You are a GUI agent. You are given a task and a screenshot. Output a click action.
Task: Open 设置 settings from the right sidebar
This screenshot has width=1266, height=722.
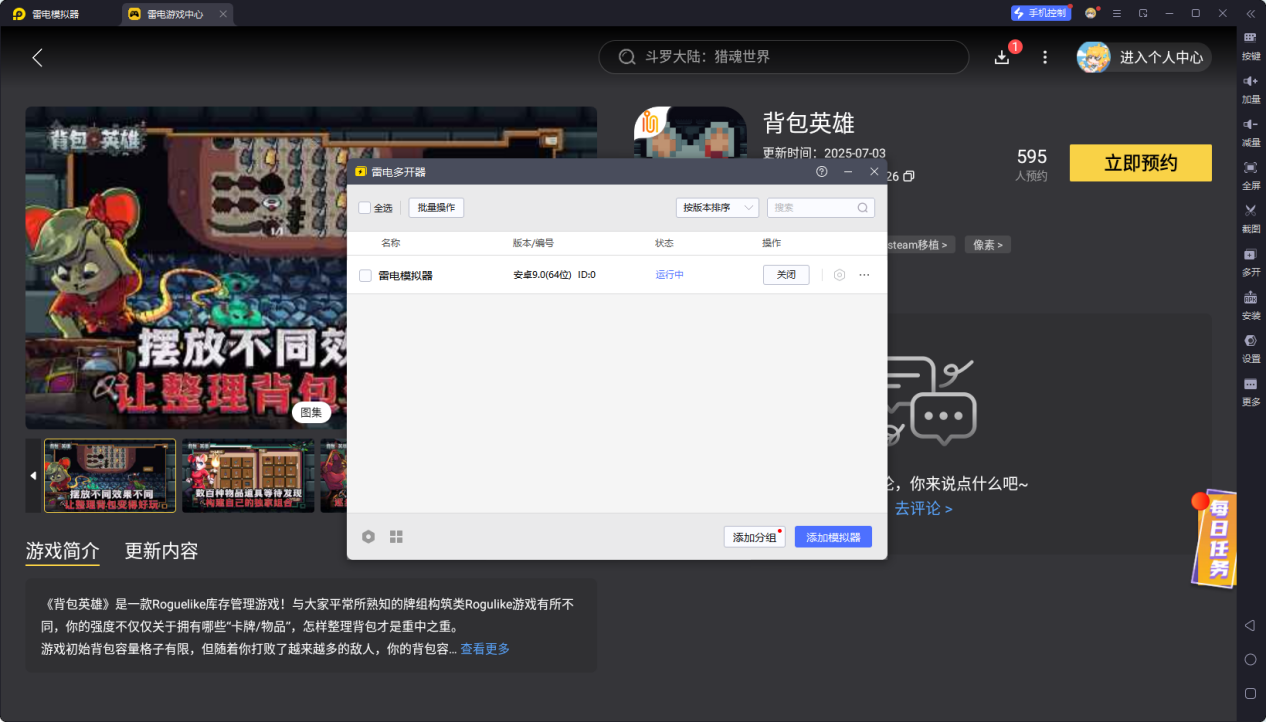click(x=1250, y=347)
